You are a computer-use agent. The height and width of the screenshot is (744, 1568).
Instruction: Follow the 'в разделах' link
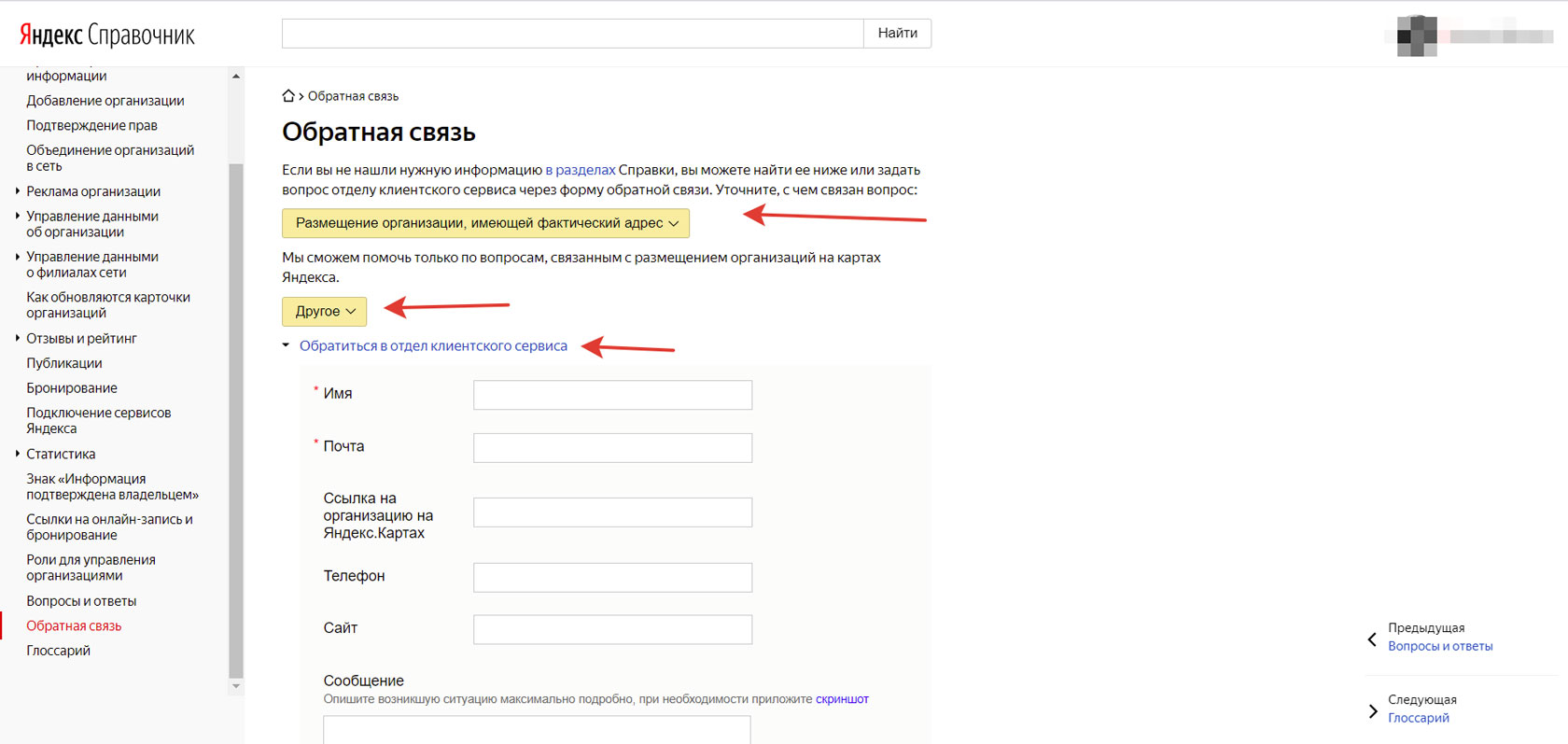(x=581, y=170)
